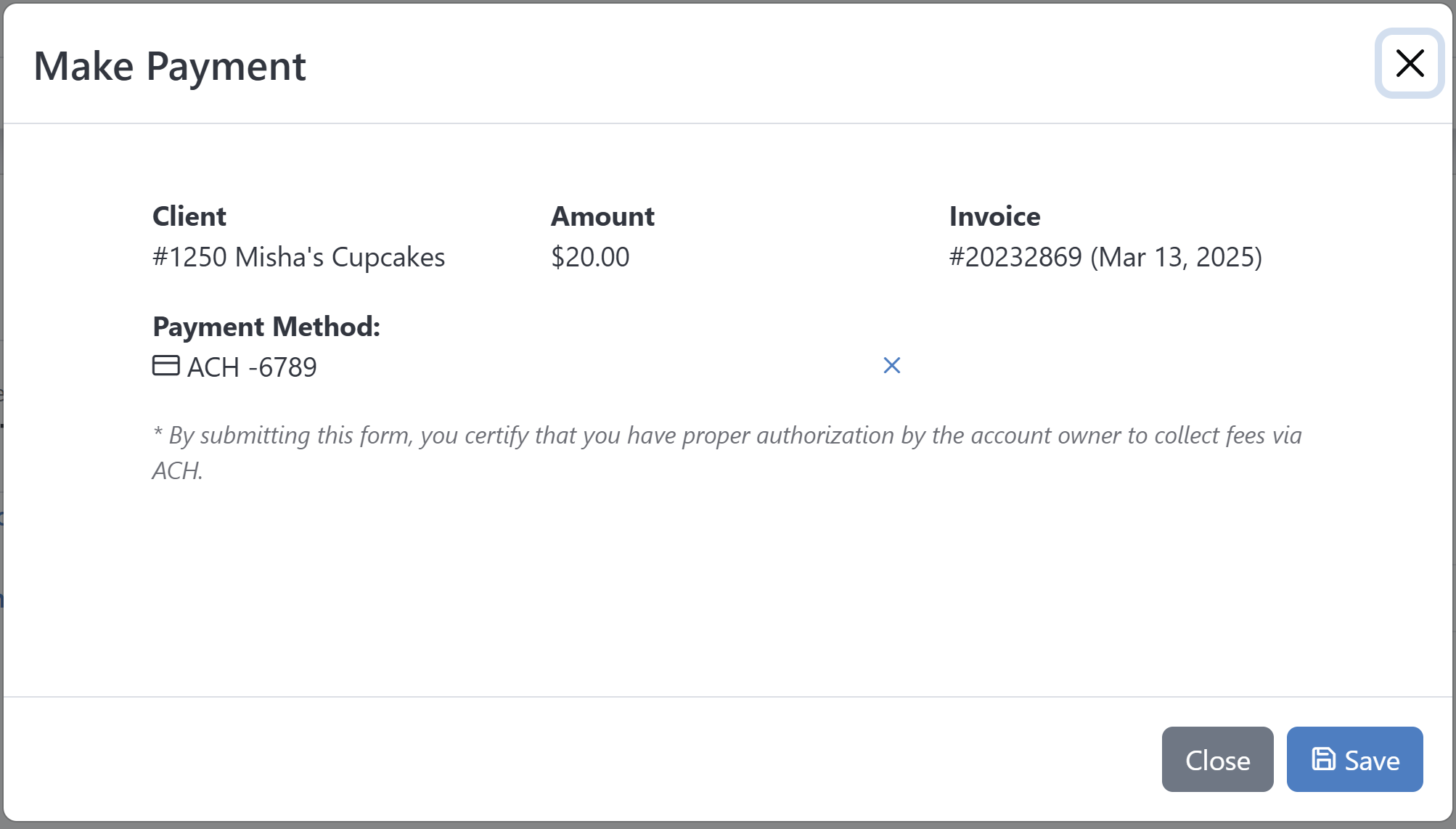
Task: Click the Payment Method: heading
Action: click(x=266, y=326)
